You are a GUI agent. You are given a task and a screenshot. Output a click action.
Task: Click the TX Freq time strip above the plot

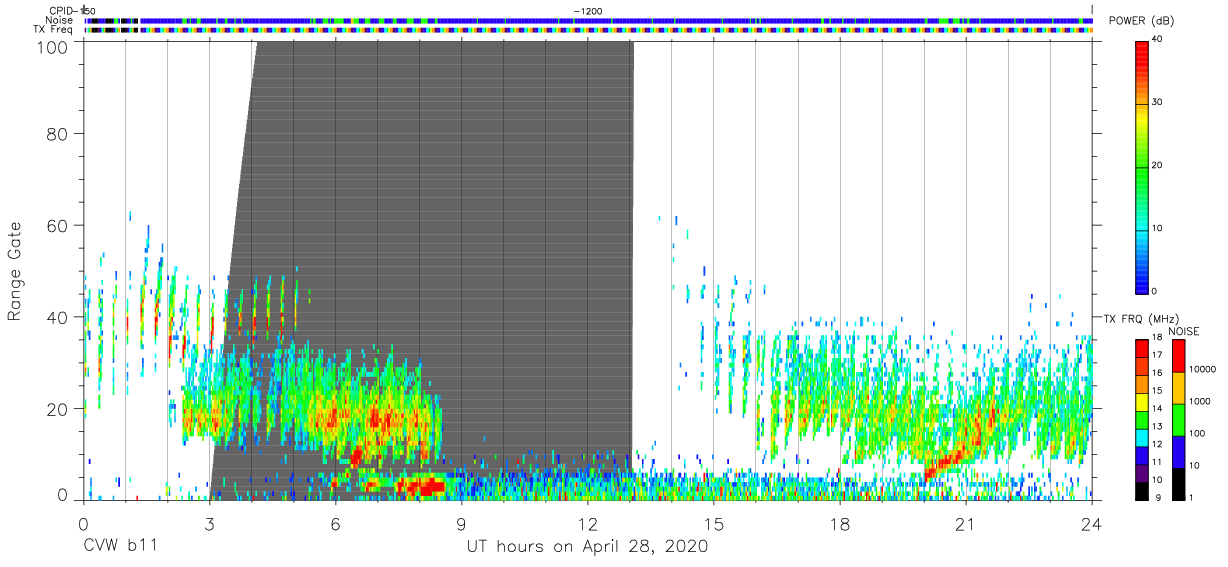pyautogui.click(x=588, y=30)
